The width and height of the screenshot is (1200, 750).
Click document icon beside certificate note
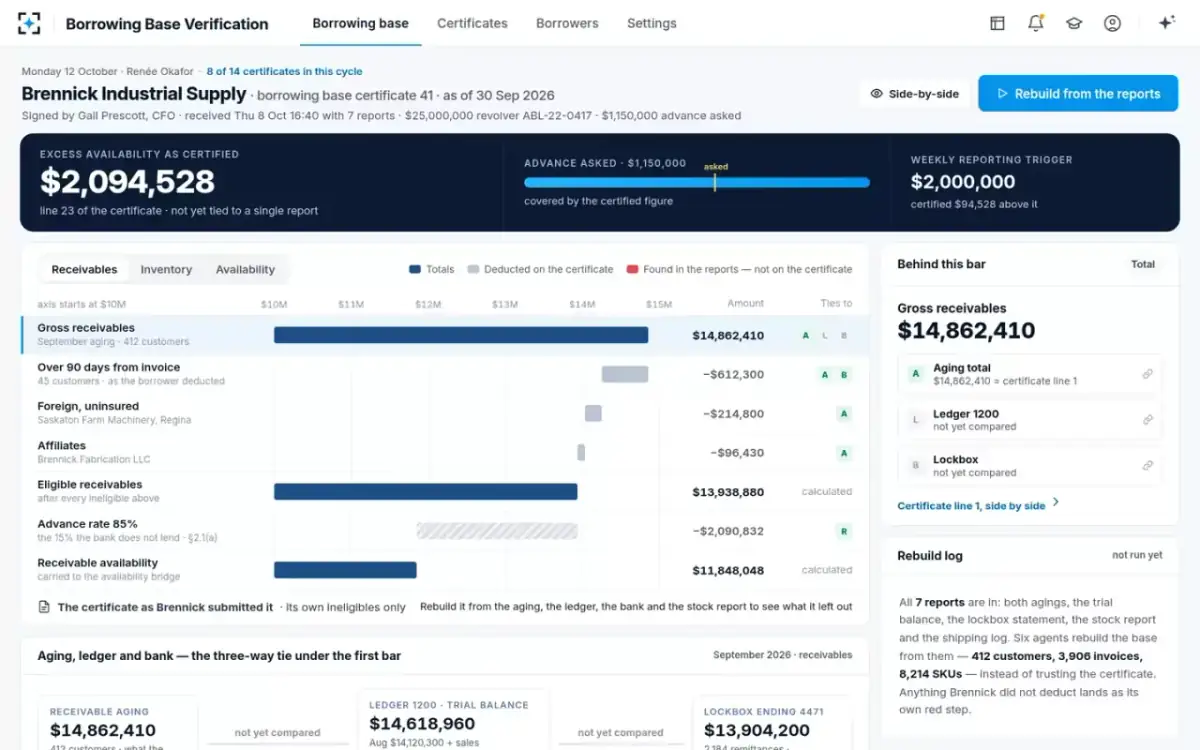(x=44, y=607)
